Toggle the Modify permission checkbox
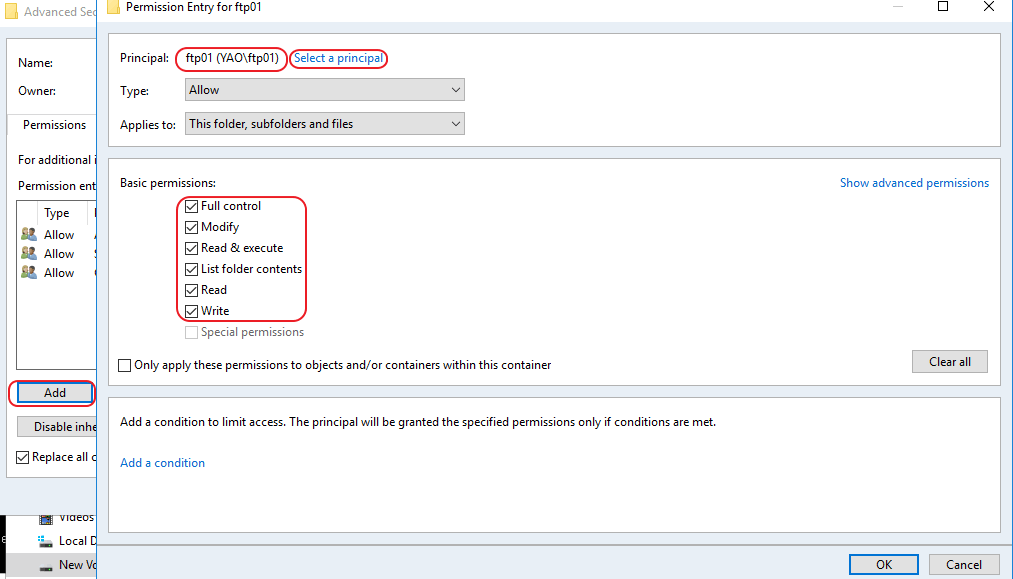Screen dimensions: 1013x579 191,227
